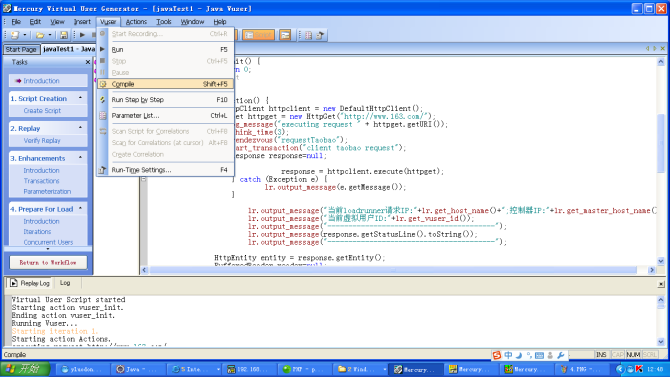Click the code editor scroll down arrow

(x=661, y=261)
